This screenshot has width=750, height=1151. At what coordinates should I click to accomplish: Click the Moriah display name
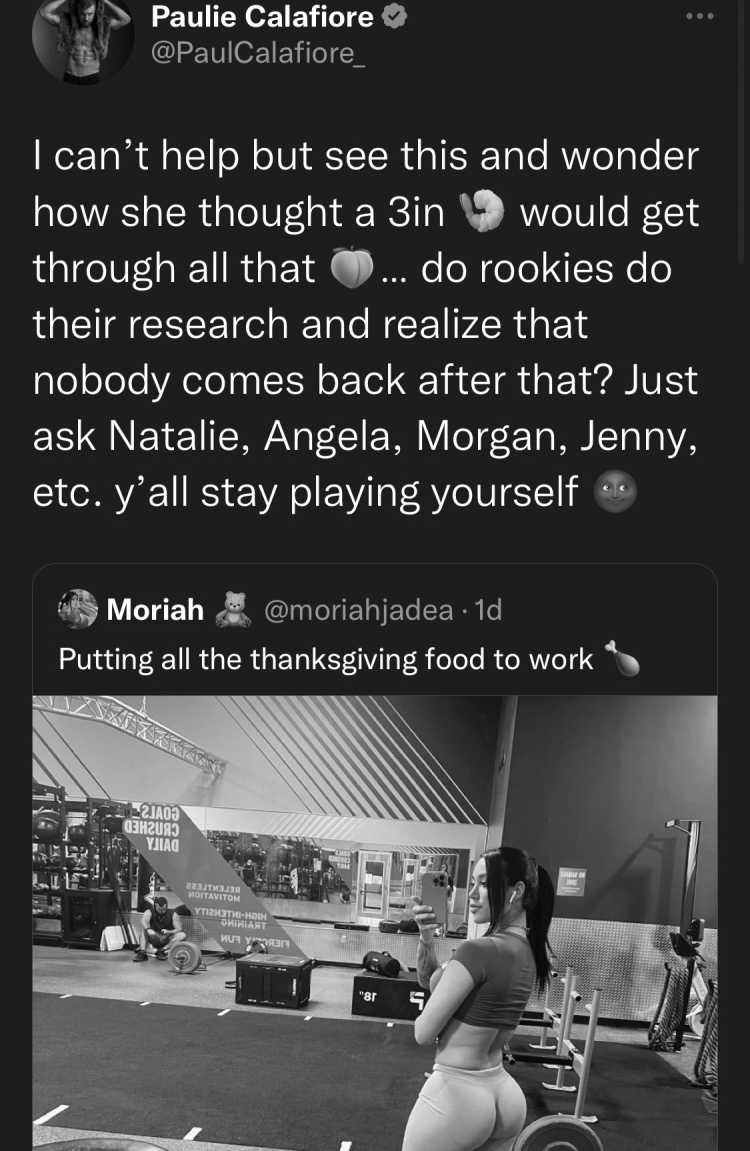156,610
